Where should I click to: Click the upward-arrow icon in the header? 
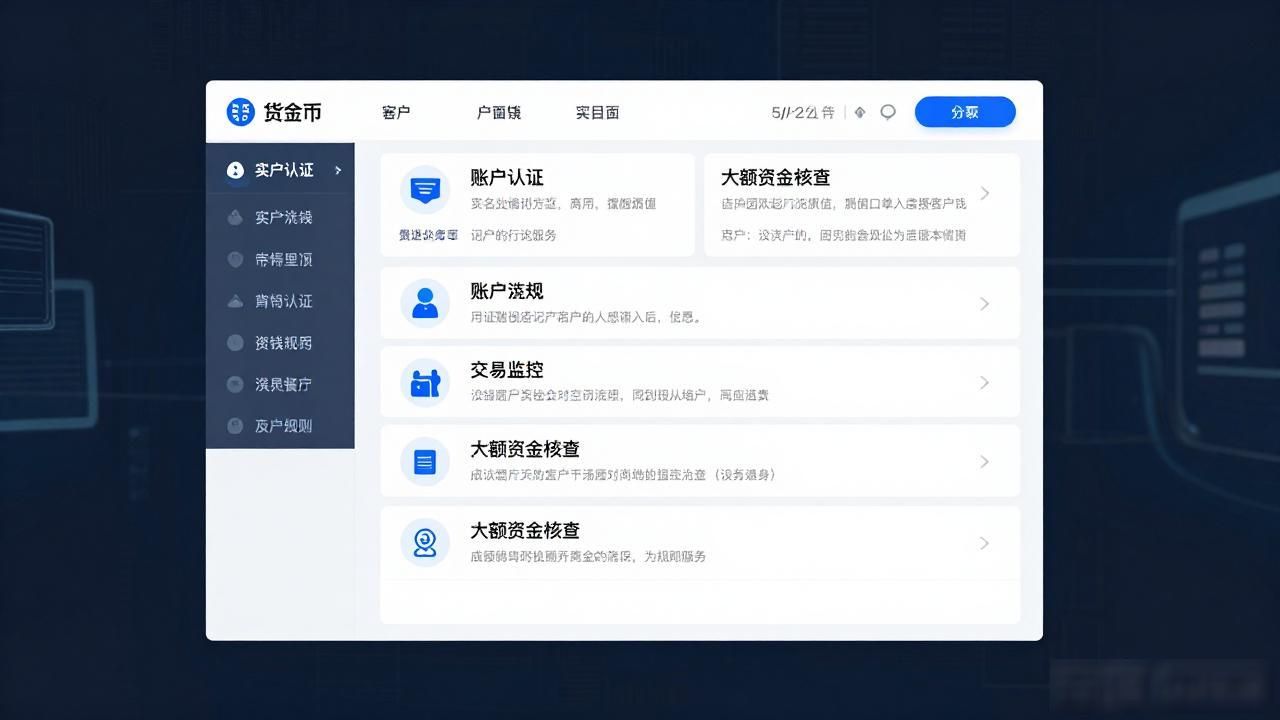[x=860, y=112]
